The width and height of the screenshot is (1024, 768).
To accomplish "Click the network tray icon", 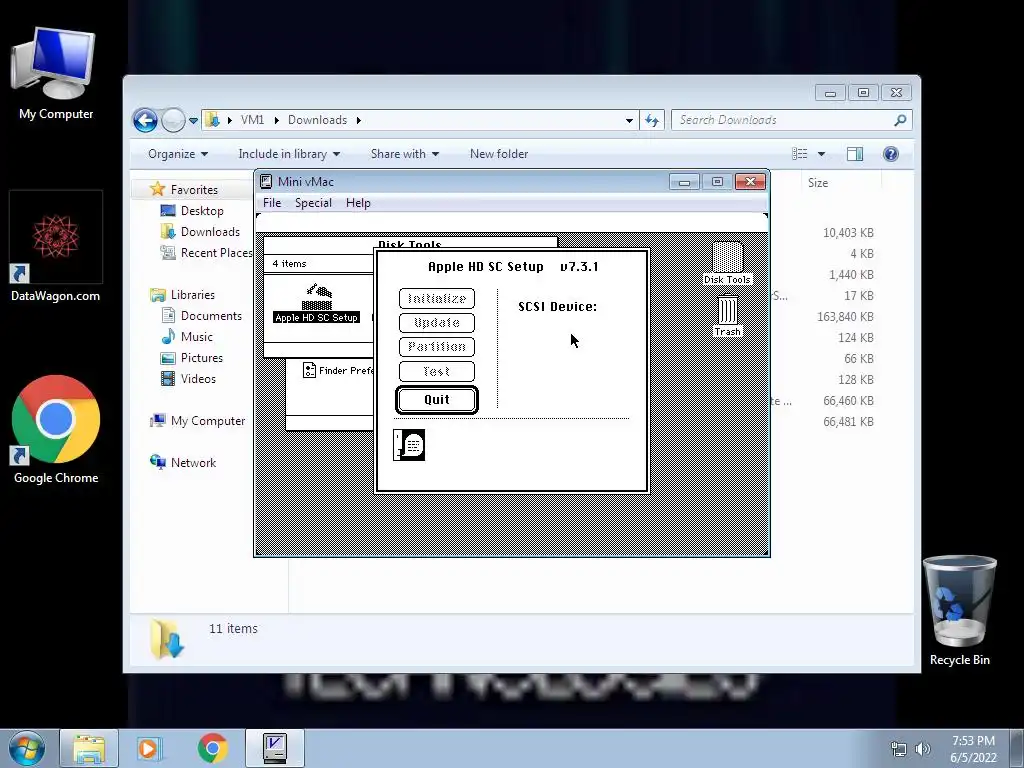I will [x=899, y=749].
